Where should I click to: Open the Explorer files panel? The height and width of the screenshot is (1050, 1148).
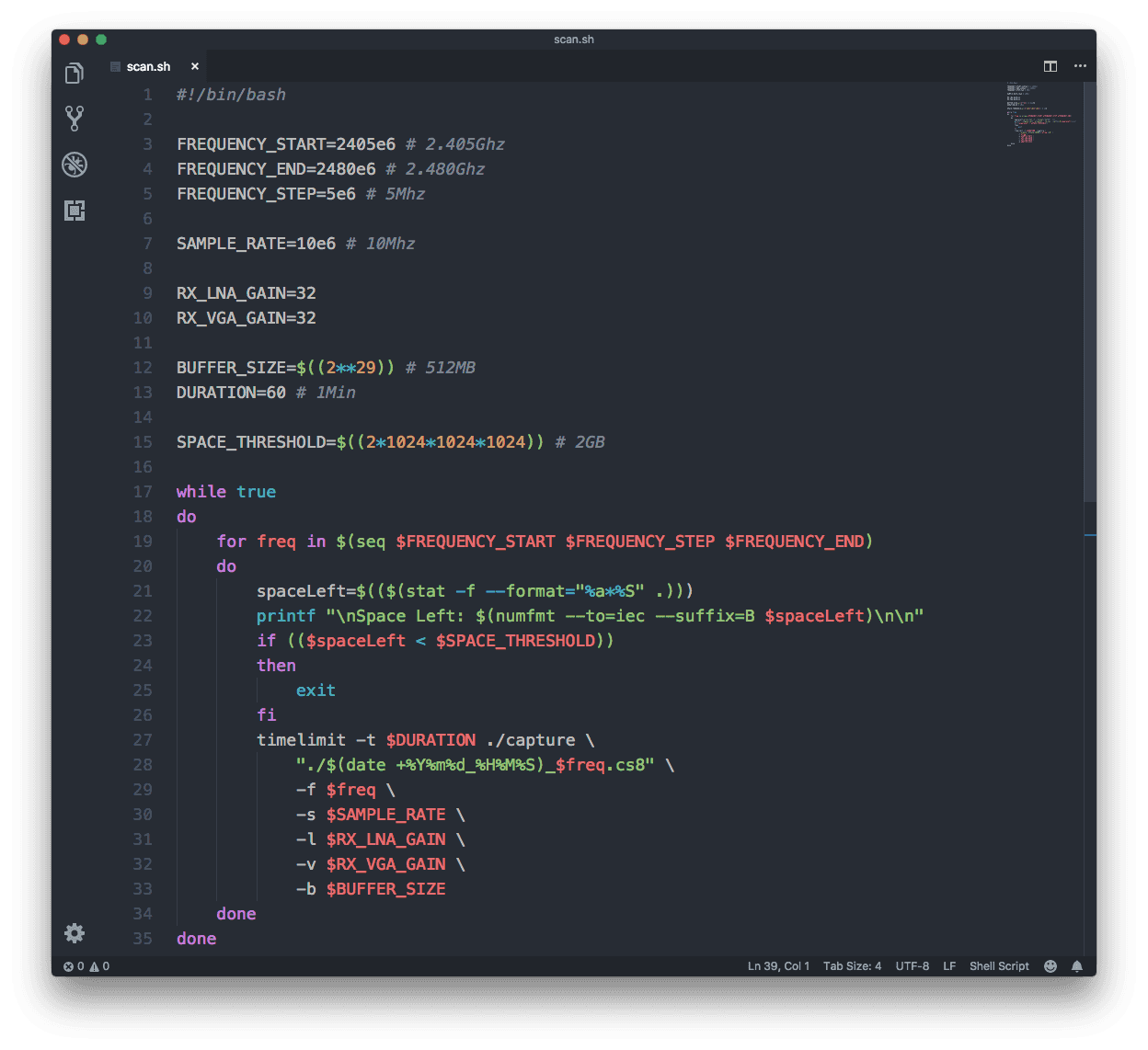pos(75,74)
